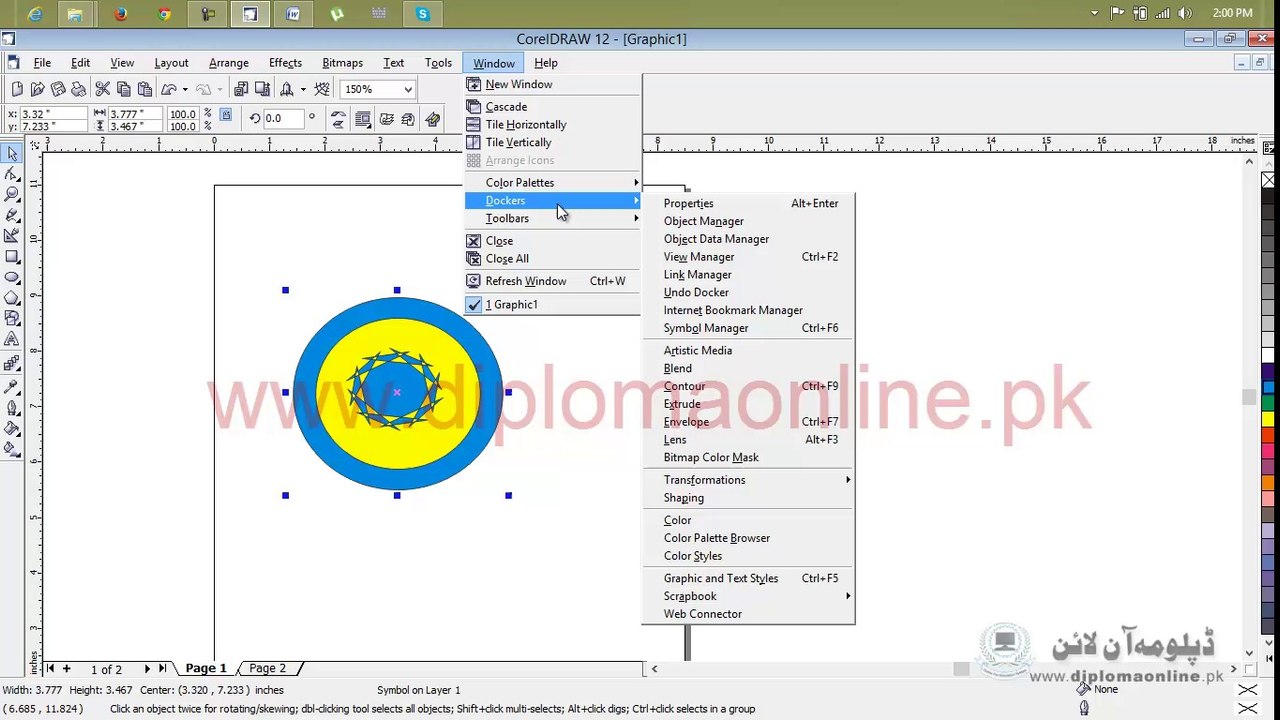Open the Effects menu
The height and width of the screenshot is (720, 1280).
coord(285,63)
